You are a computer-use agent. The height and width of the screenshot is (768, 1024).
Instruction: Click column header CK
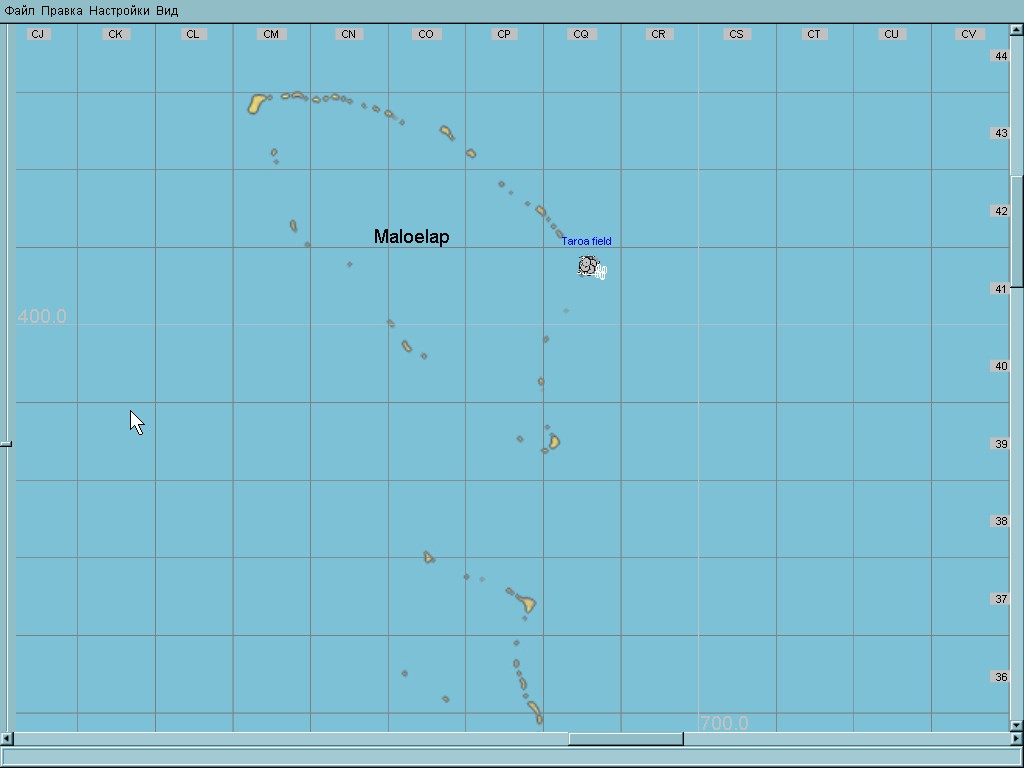click(x=116, y=34)
